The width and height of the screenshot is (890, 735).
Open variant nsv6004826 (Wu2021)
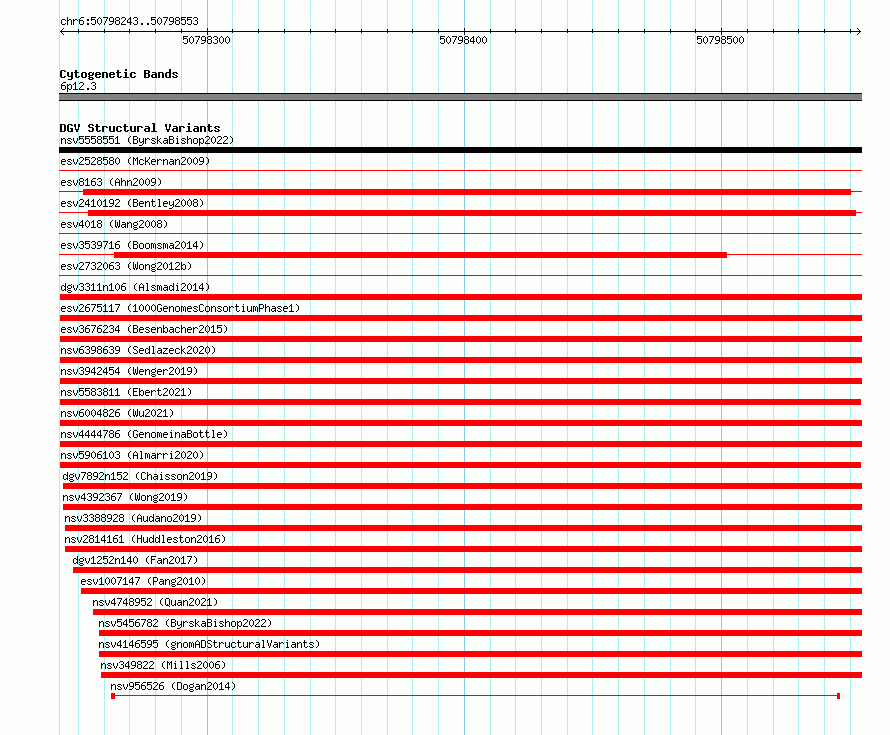[x=117, y=413]
